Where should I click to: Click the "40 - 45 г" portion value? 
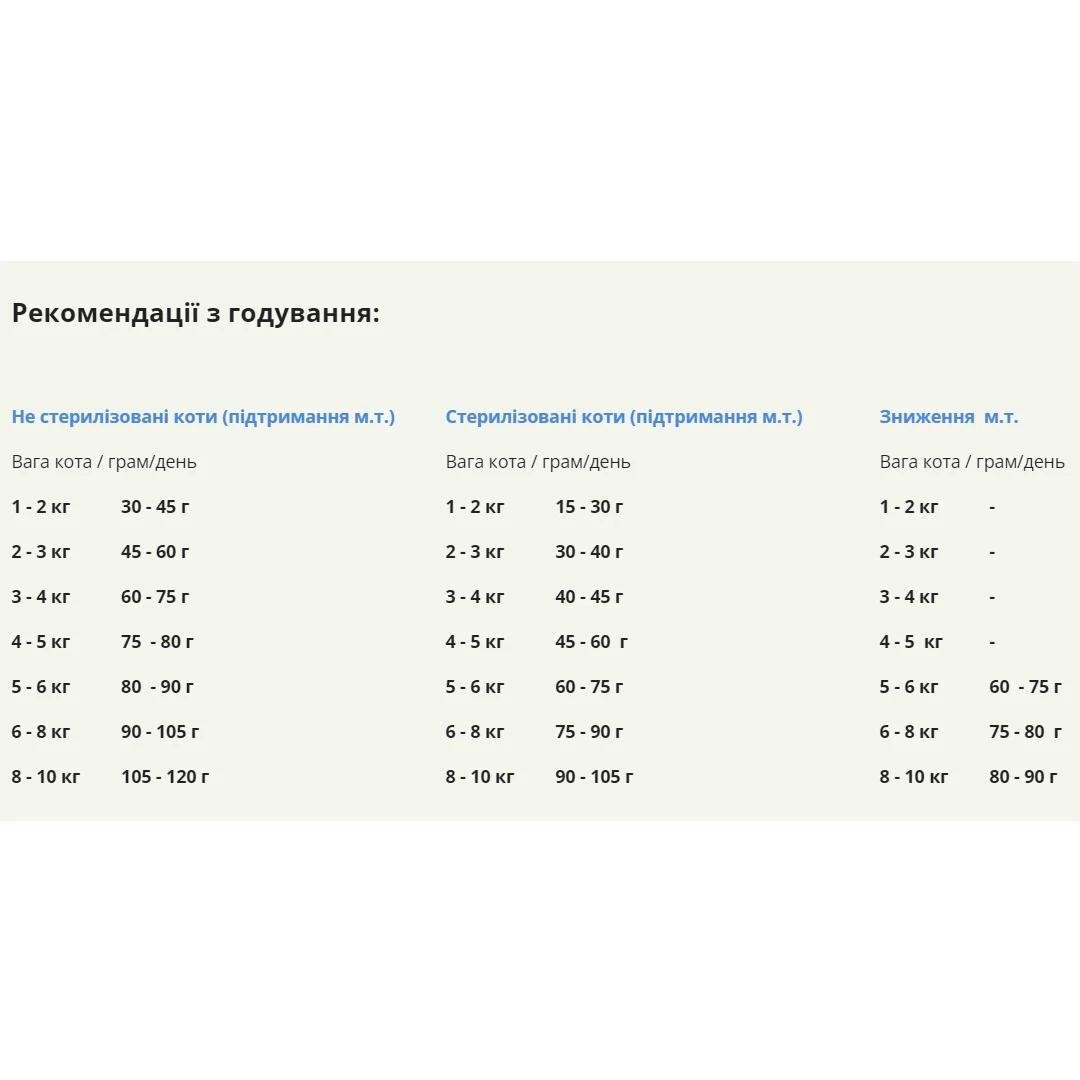(x=589, y=597)
